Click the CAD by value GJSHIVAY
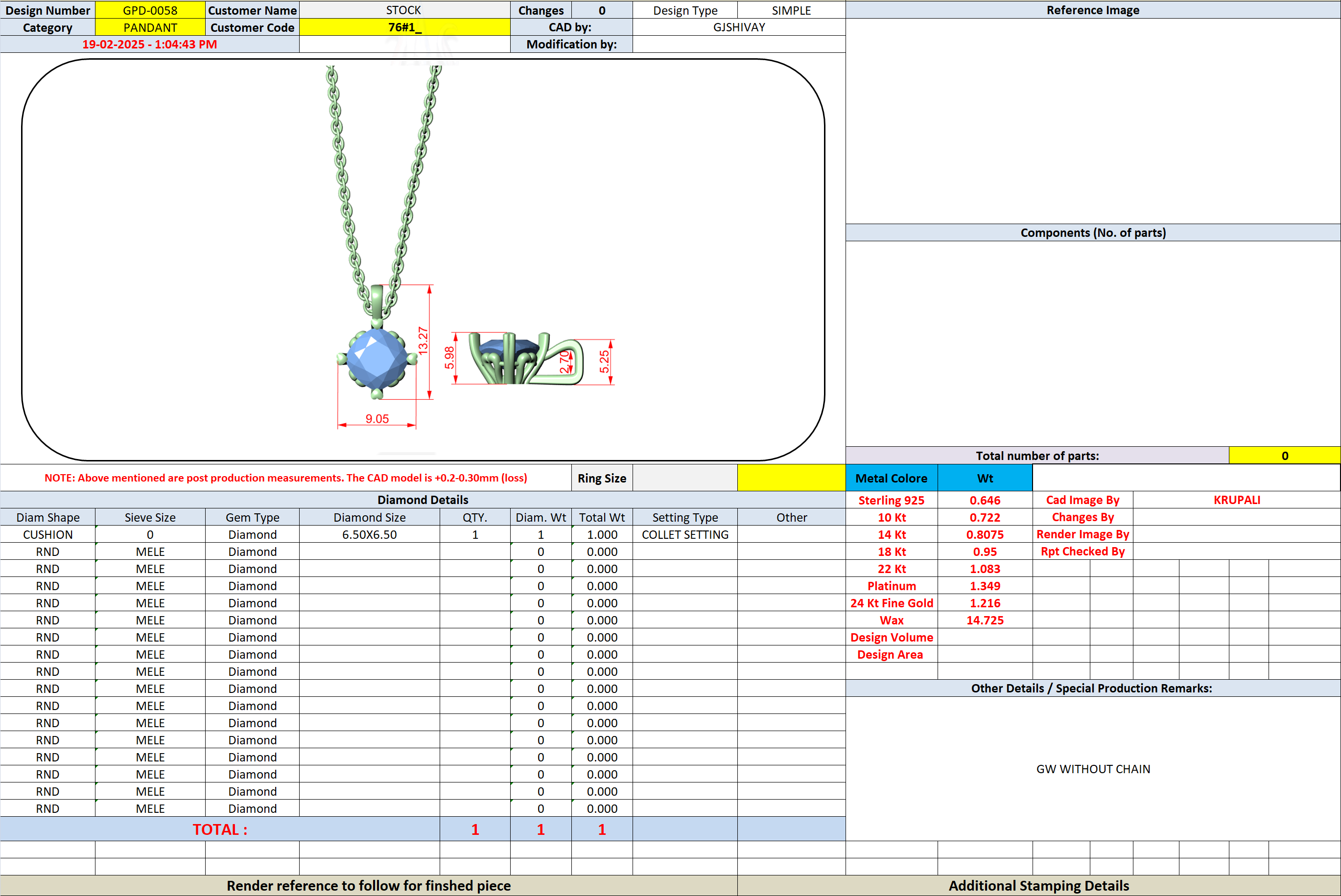 click(x=738, y=27)
